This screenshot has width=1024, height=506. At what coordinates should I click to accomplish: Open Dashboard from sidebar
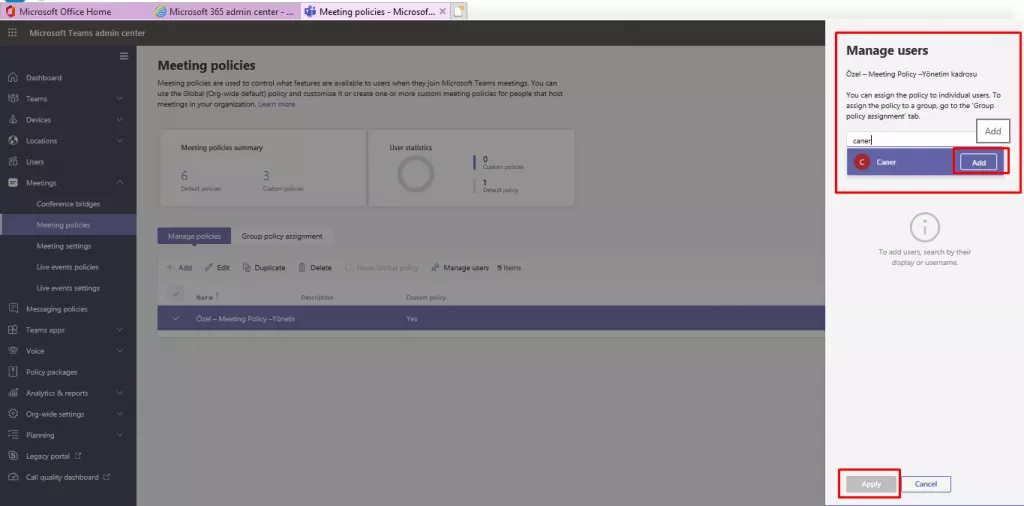click(x=43, y=78)
